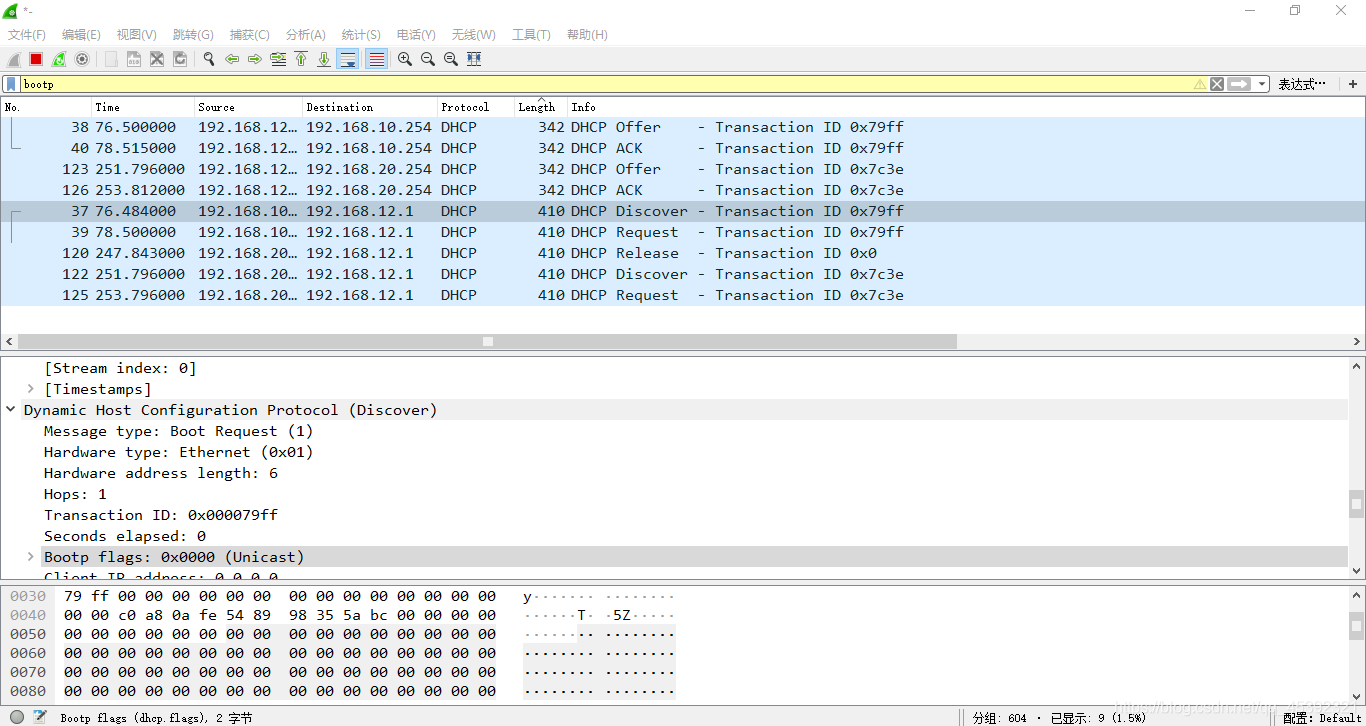Select the Hops: 1 field
1366x726 pixels.
coord(75,494)
